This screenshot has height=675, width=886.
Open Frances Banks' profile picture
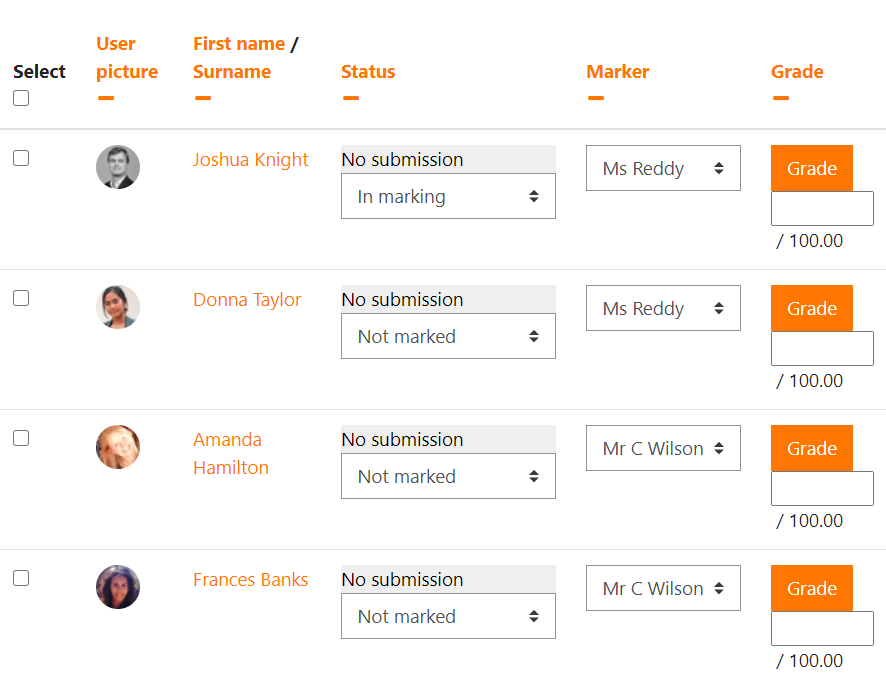coord(118,587)
